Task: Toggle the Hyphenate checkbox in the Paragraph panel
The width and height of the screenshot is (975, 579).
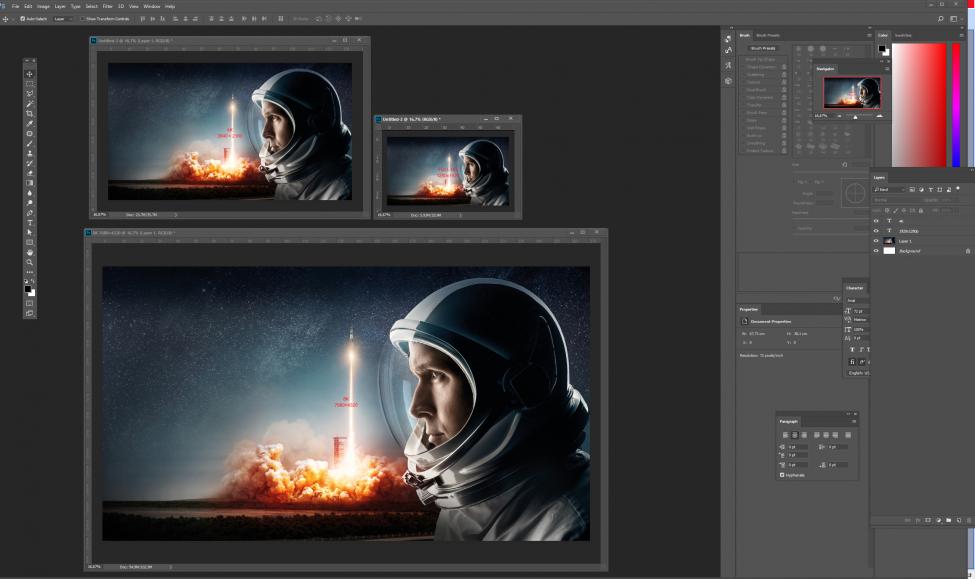Action: click(782, 475)
